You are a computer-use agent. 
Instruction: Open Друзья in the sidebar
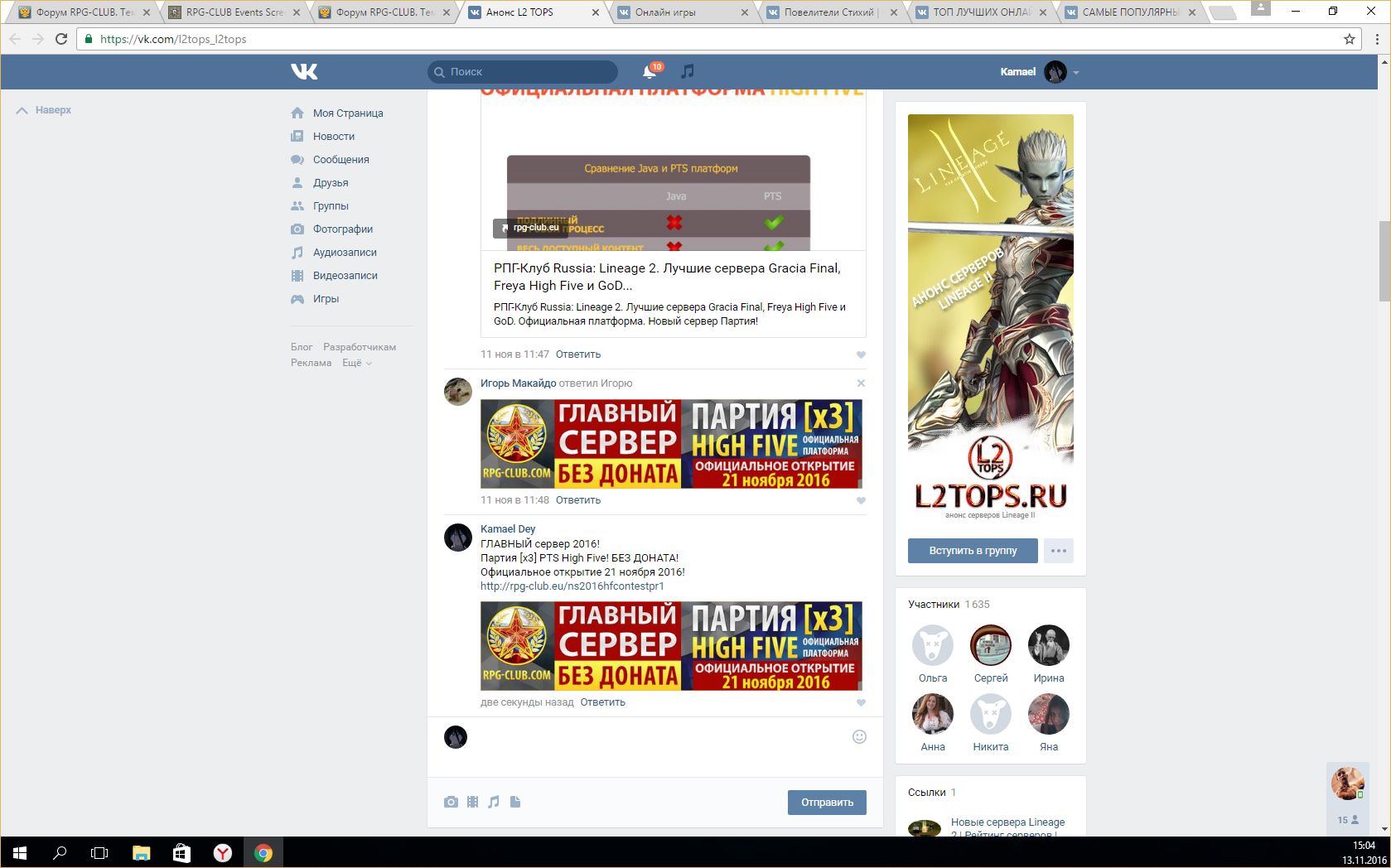click(x=331, y=183)
